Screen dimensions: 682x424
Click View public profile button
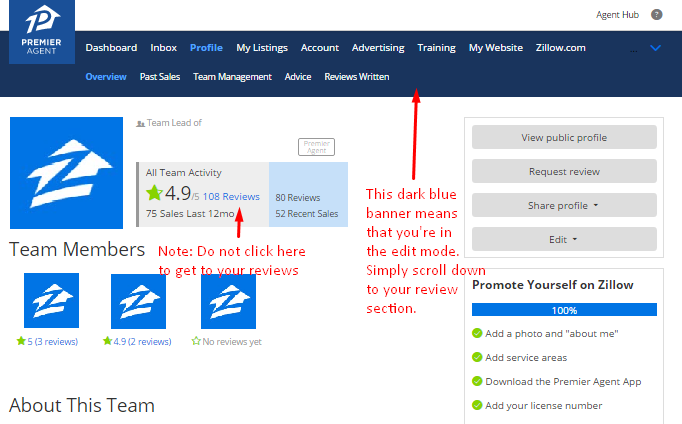pos(564,137)
